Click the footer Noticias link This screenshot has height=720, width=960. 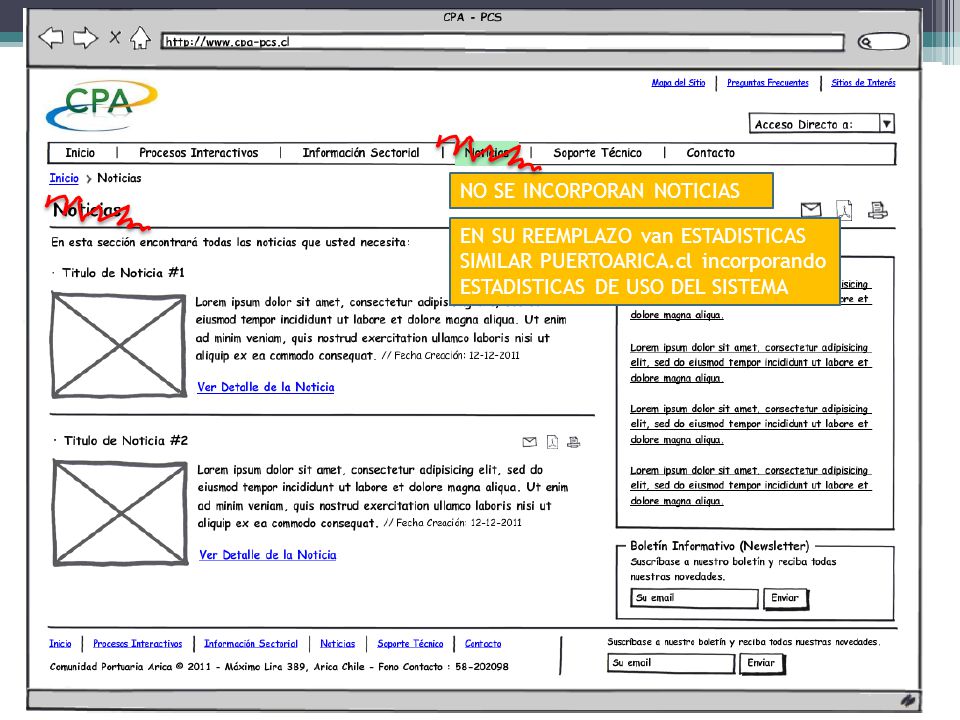coord(338,643)
